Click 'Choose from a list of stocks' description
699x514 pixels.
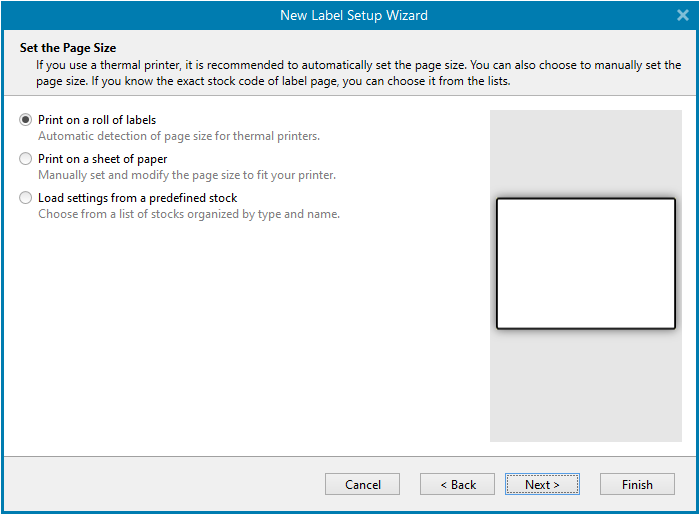click(x=188, y=214)
